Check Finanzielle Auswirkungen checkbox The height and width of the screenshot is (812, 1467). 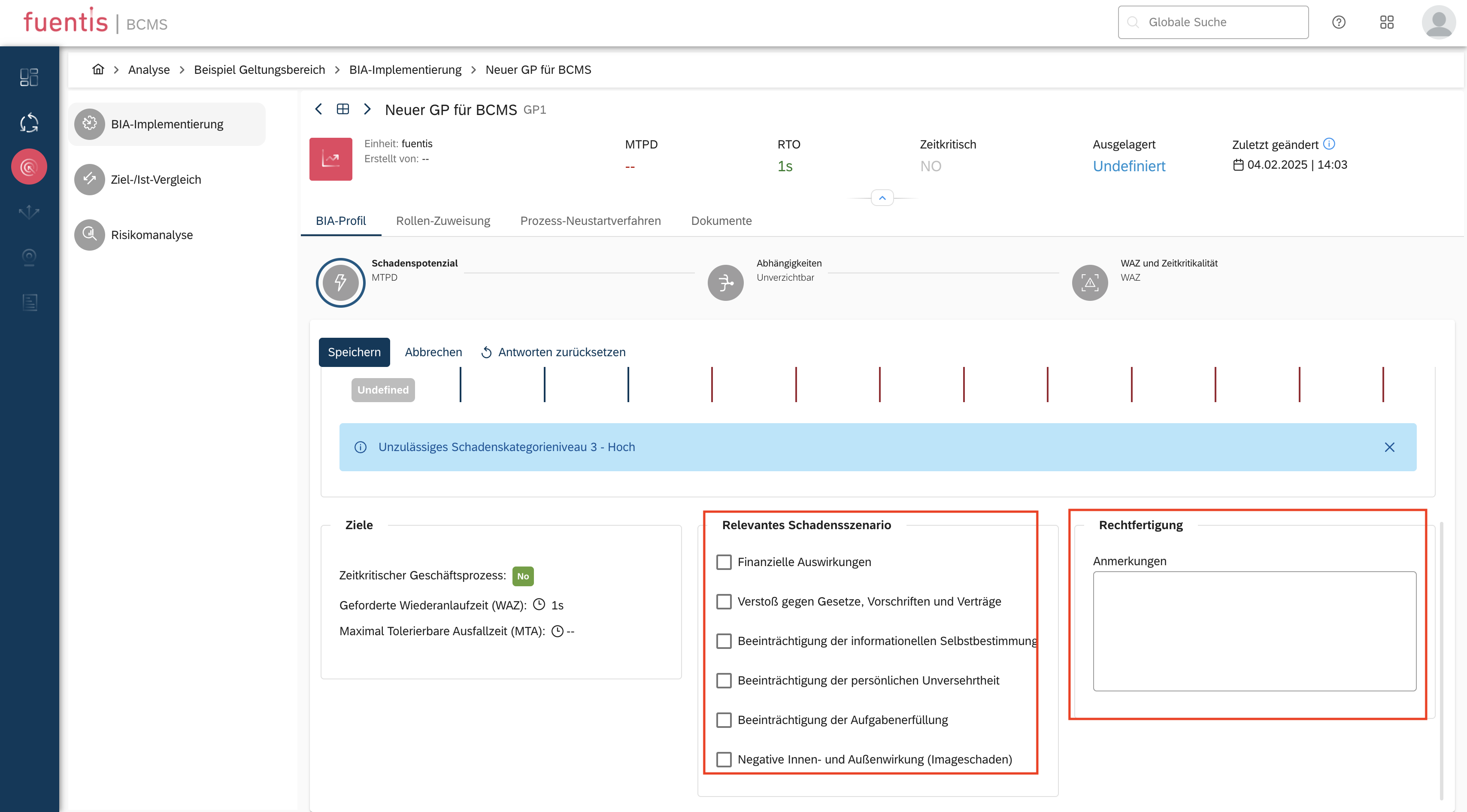tap(724, 562)
